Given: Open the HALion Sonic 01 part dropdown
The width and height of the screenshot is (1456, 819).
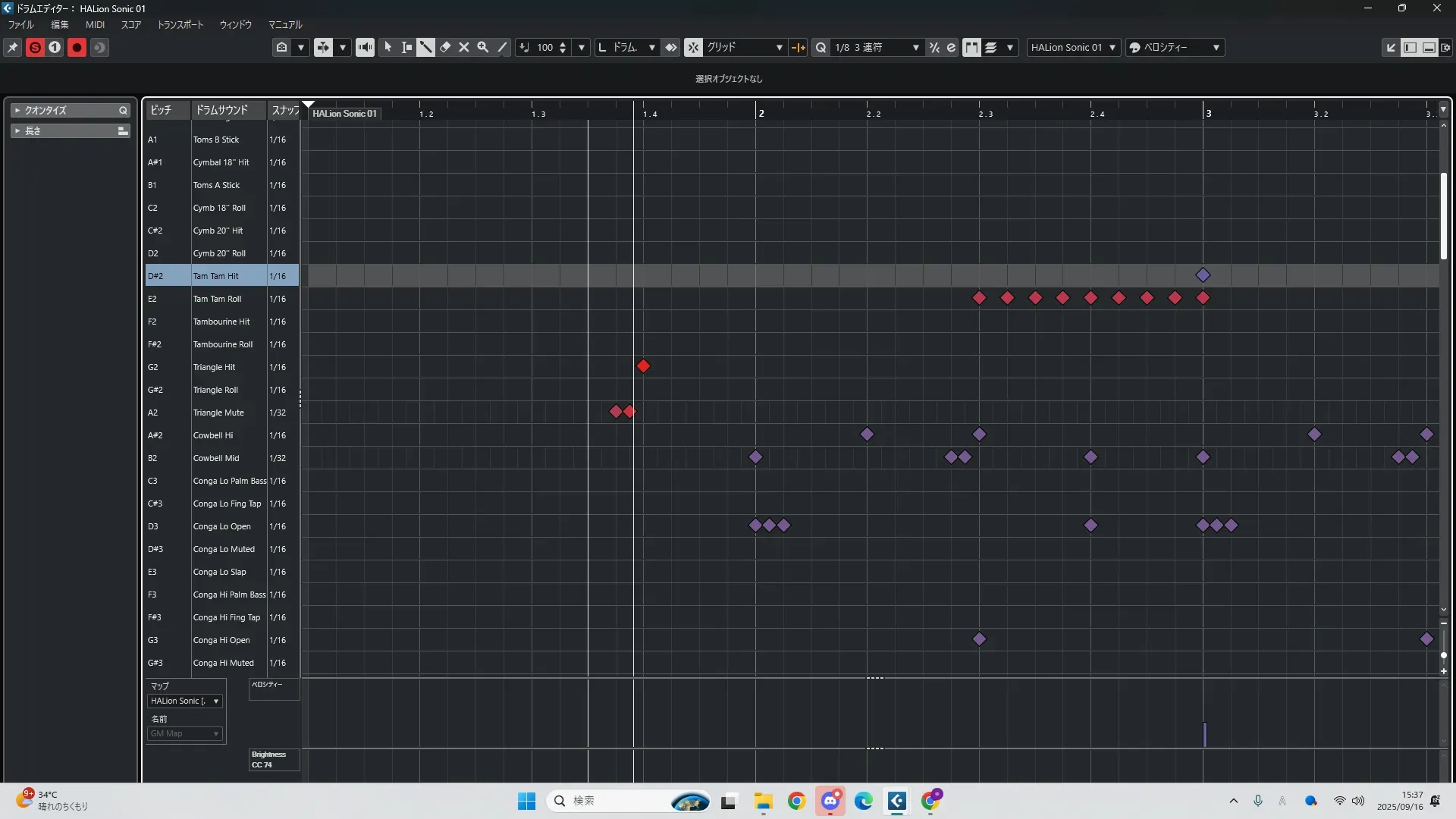Looking at the screenshot, I should pos(1073,47).
